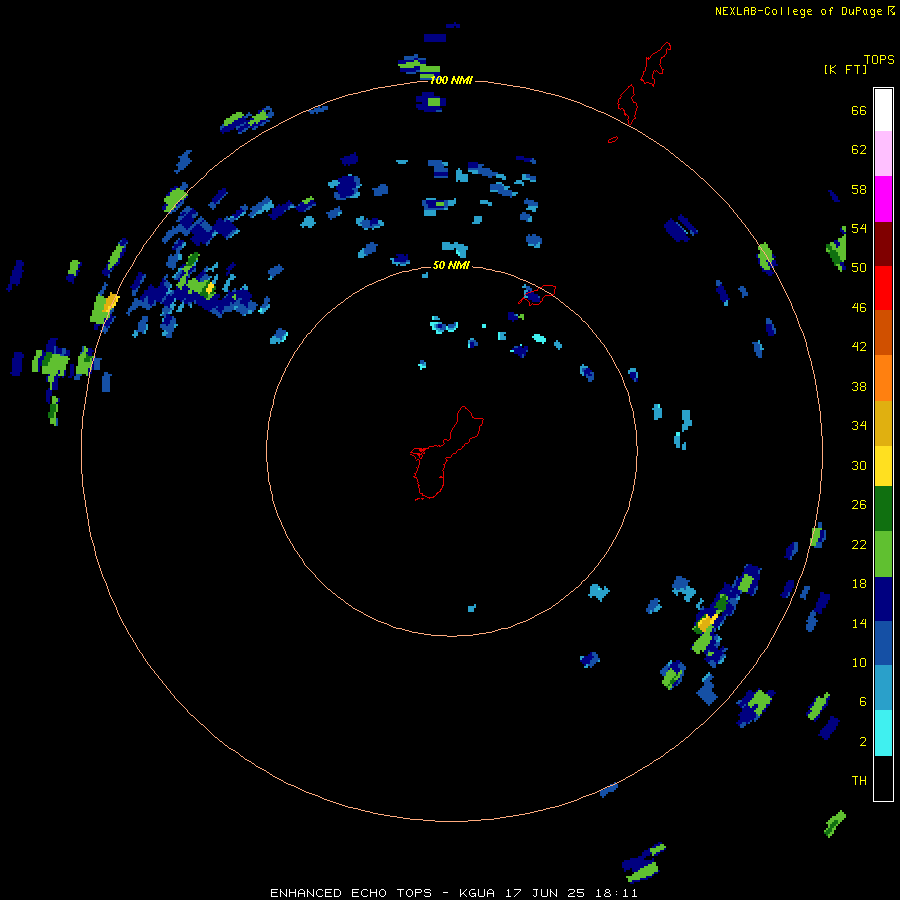Viewport: 900px width, 900px height.
Task: Click the 46 legend value
Action: (859, 308)
